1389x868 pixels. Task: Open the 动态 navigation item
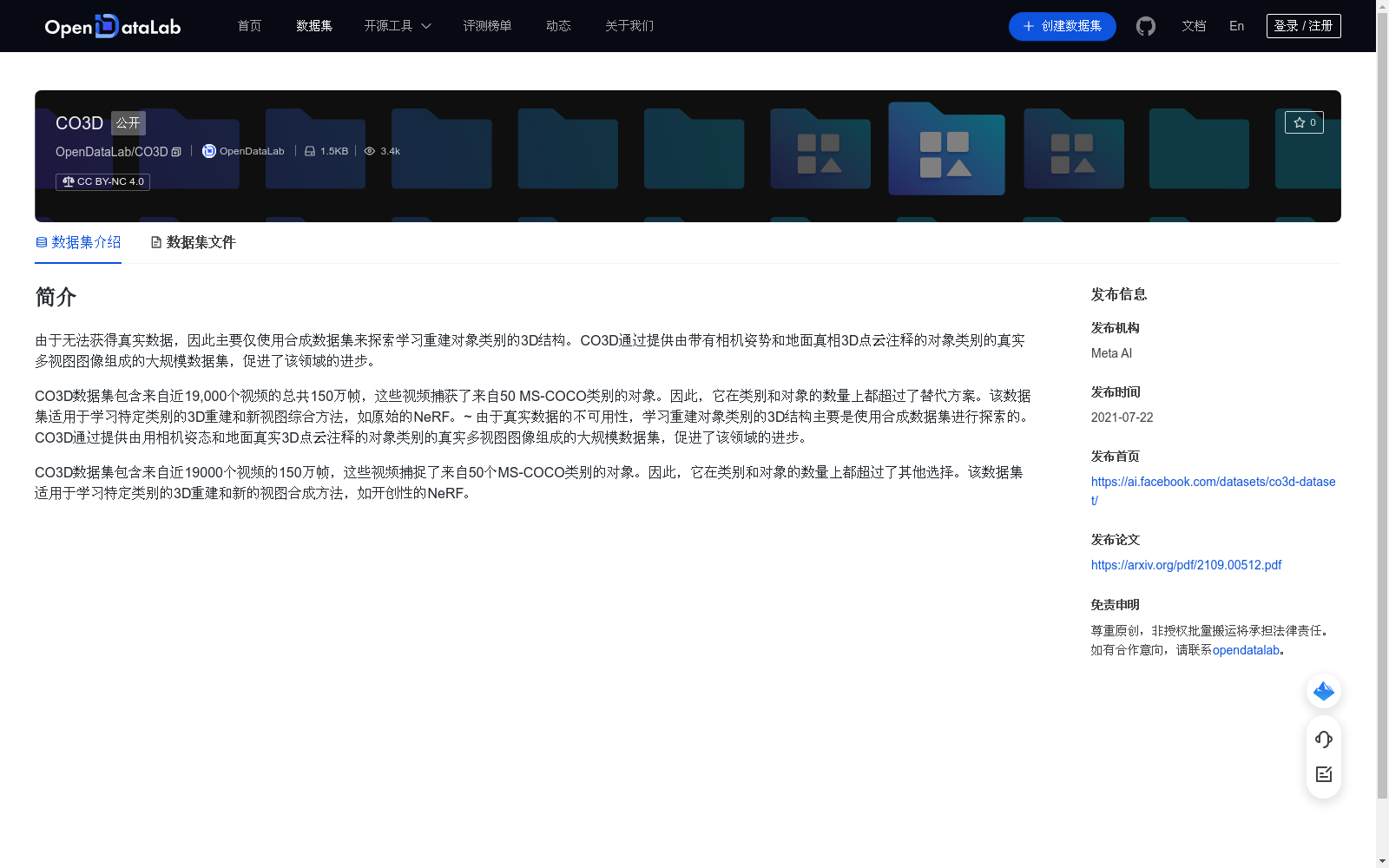[x=558, y=26]
